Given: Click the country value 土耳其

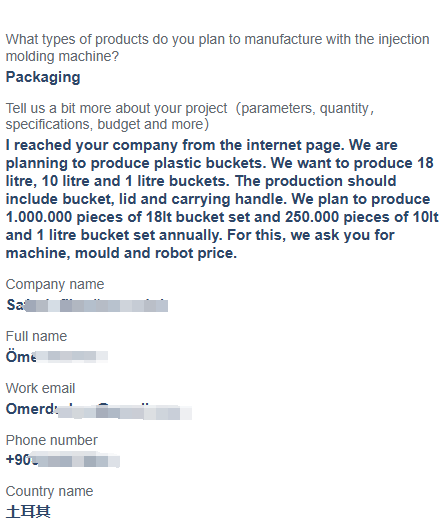Looking at the screenshot, I should (28, 512).
